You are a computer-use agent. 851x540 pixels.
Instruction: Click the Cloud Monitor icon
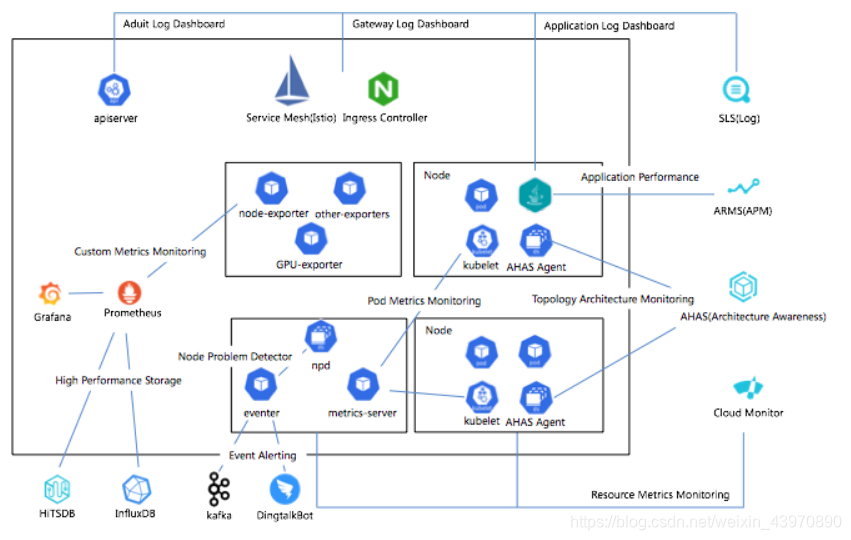point(748,387)
